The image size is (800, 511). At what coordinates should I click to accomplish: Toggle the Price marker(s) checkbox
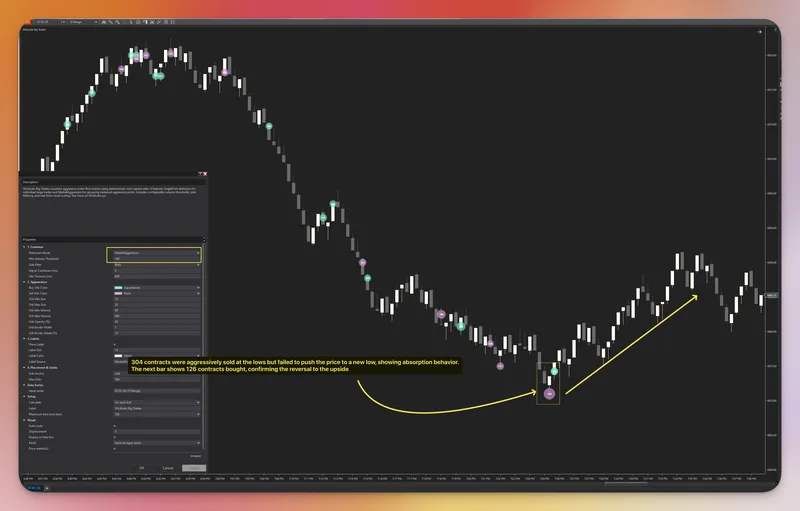tap(114, 449)
